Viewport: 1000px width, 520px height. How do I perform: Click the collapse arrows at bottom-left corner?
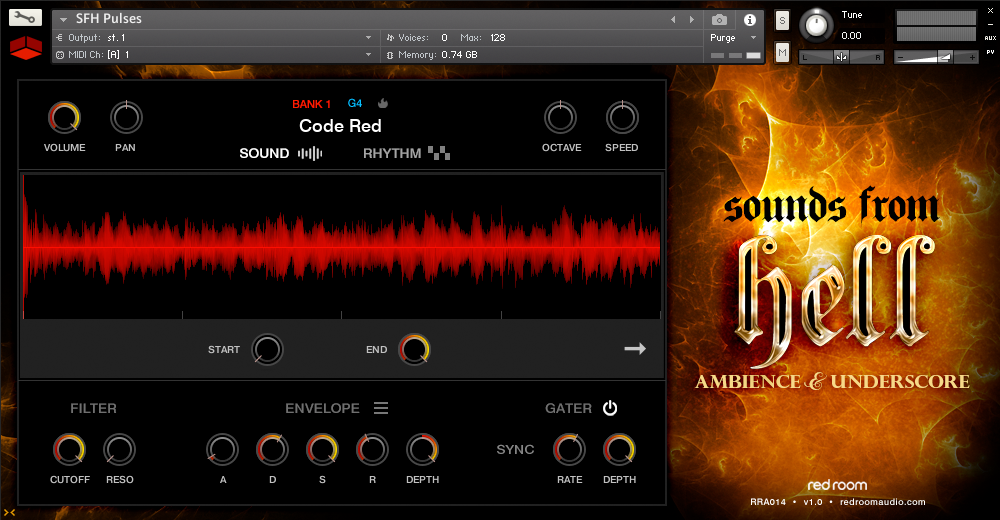(10, 512)
